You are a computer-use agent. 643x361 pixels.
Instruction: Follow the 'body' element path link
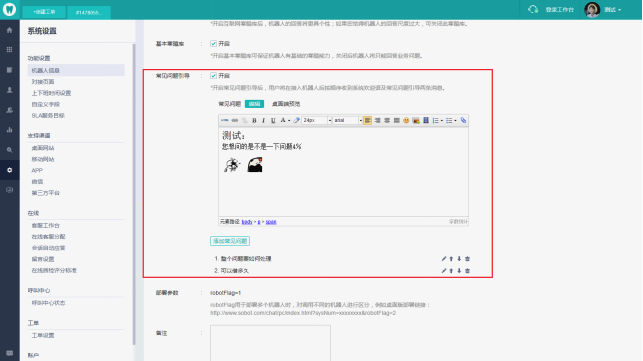(247, 222)
